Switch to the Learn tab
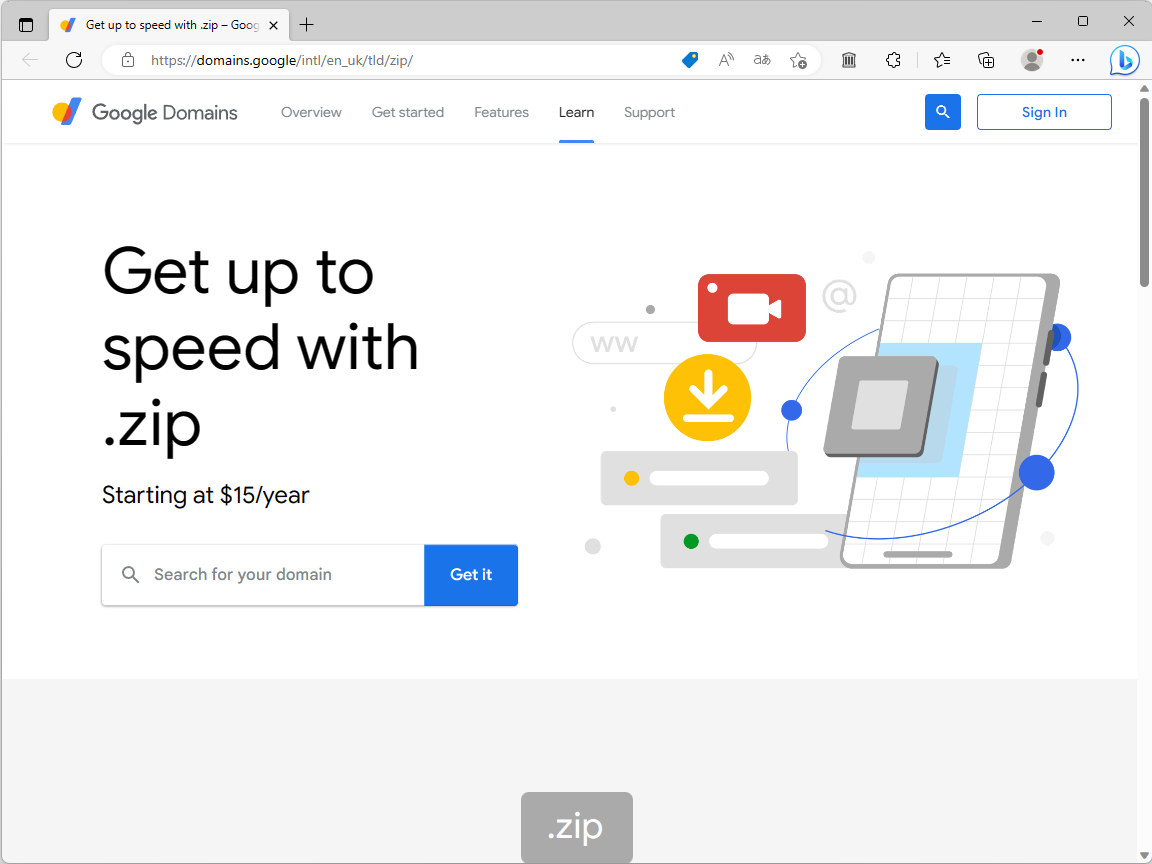 coord(576,112)
